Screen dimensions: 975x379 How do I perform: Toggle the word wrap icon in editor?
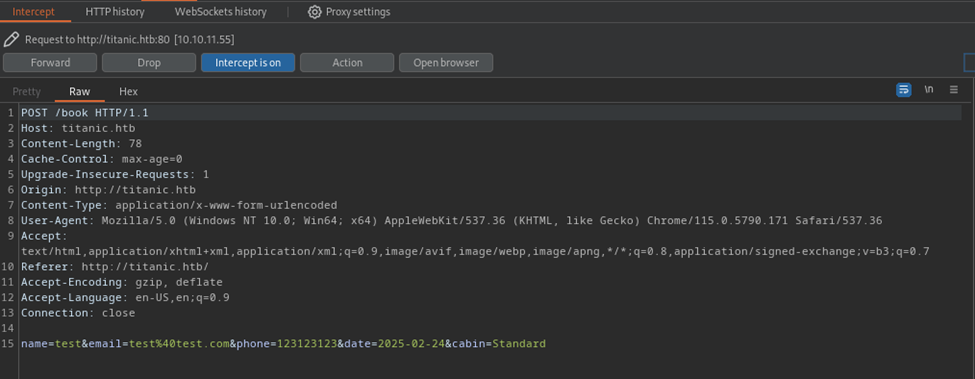[903, 89]
